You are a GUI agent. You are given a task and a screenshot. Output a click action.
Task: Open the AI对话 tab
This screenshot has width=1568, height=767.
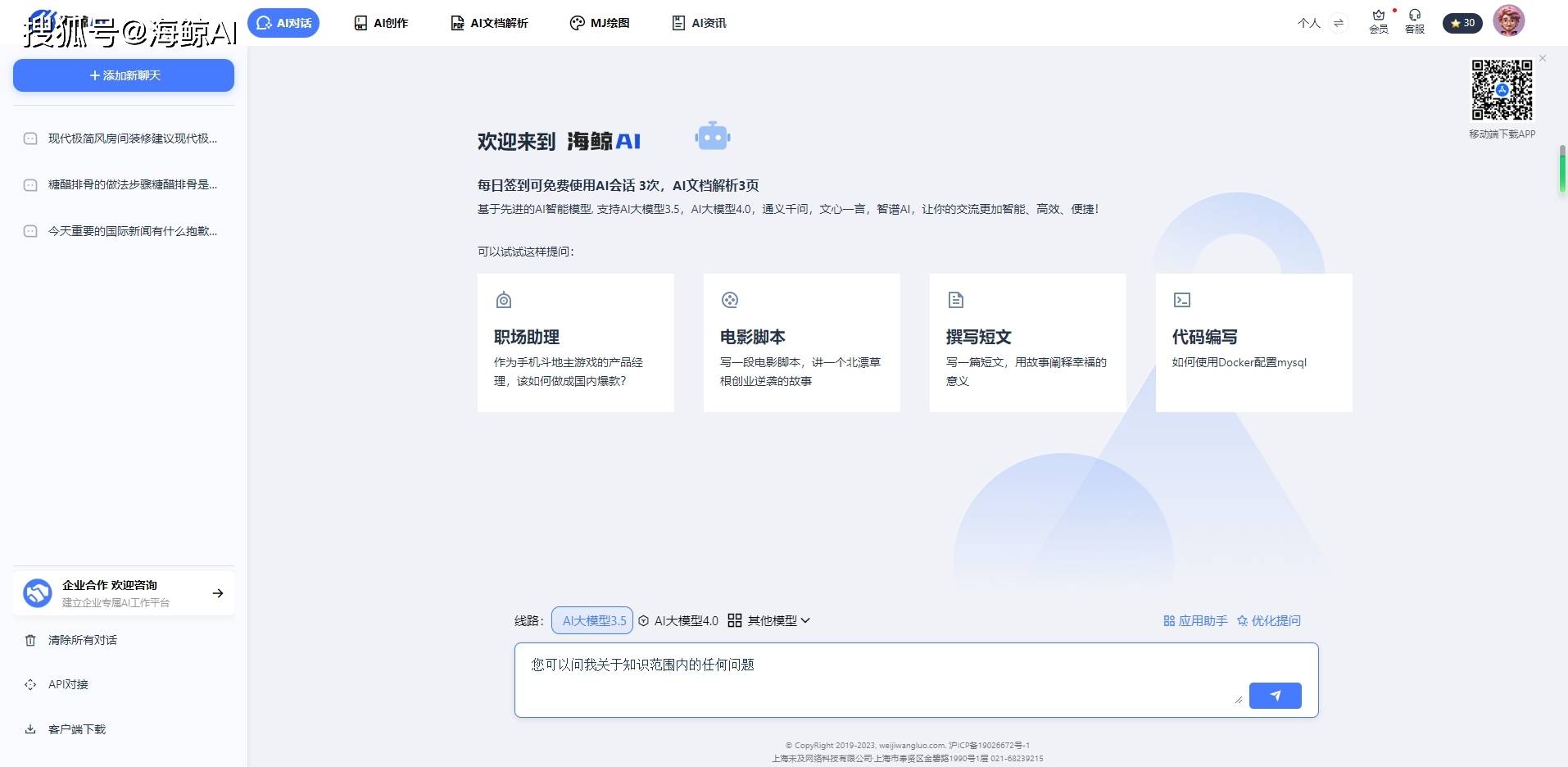pyautogui.click(x=283, y=23)
